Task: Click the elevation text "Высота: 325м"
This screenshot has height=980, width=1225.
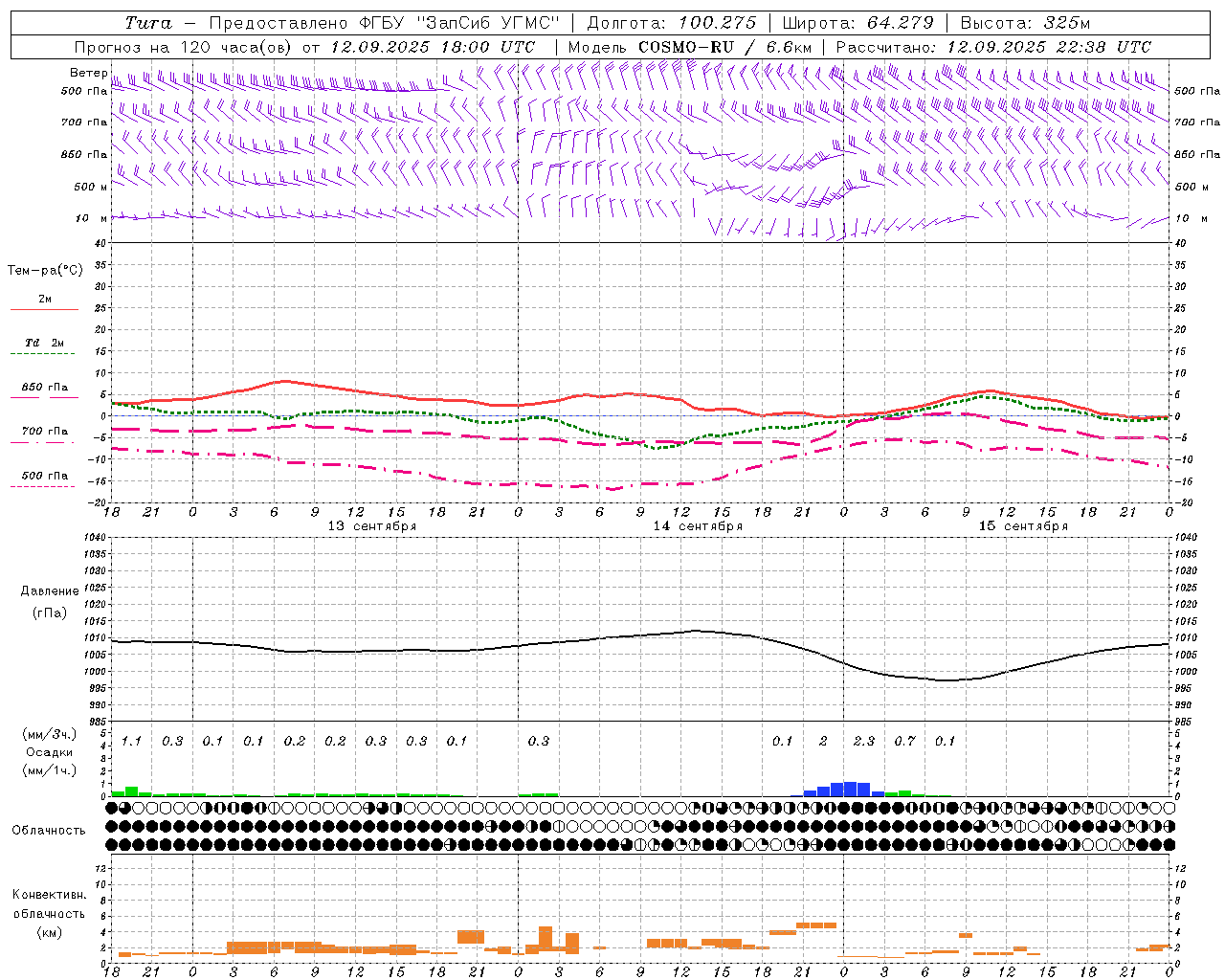Action: tap(1025, 23)
